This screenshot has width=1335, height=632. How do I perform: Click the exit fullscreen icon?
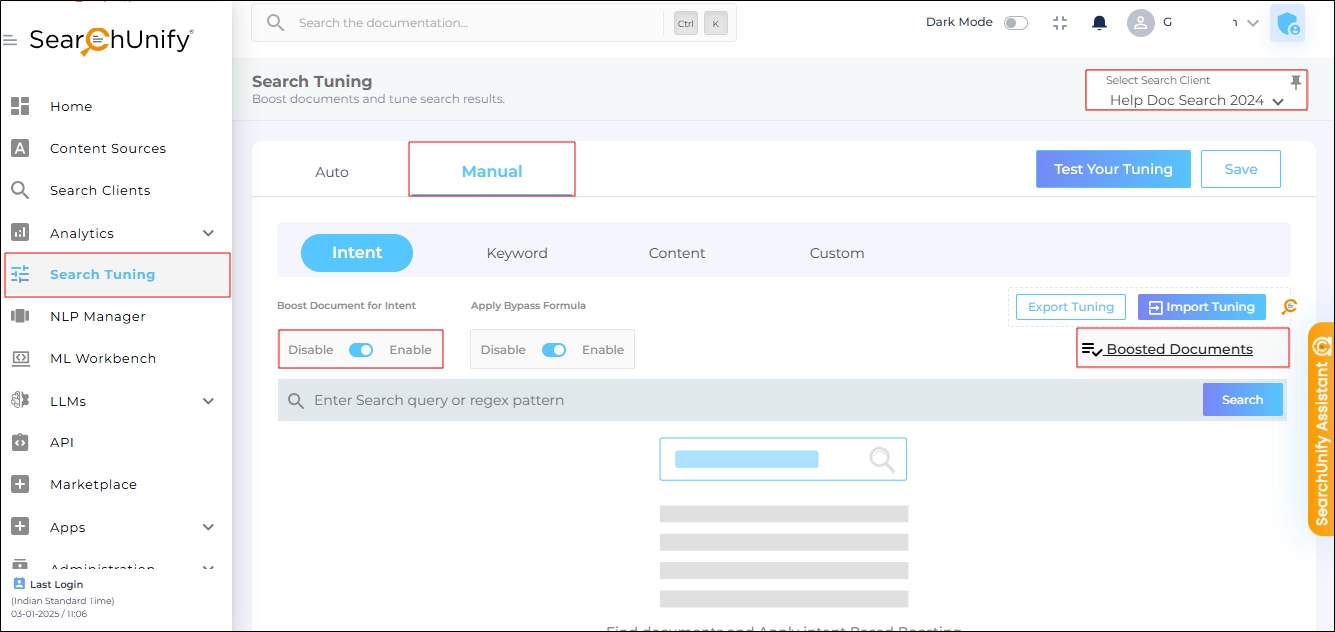1060,23
